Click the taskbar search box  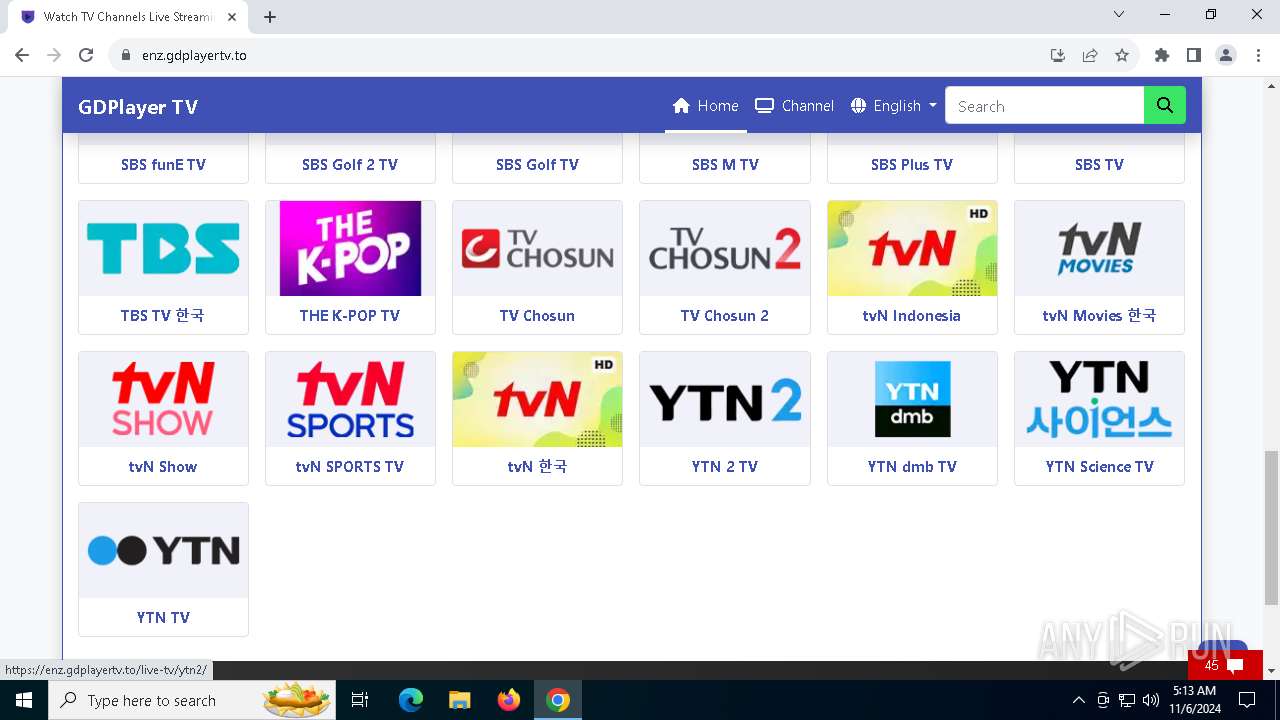pos(193,700)
